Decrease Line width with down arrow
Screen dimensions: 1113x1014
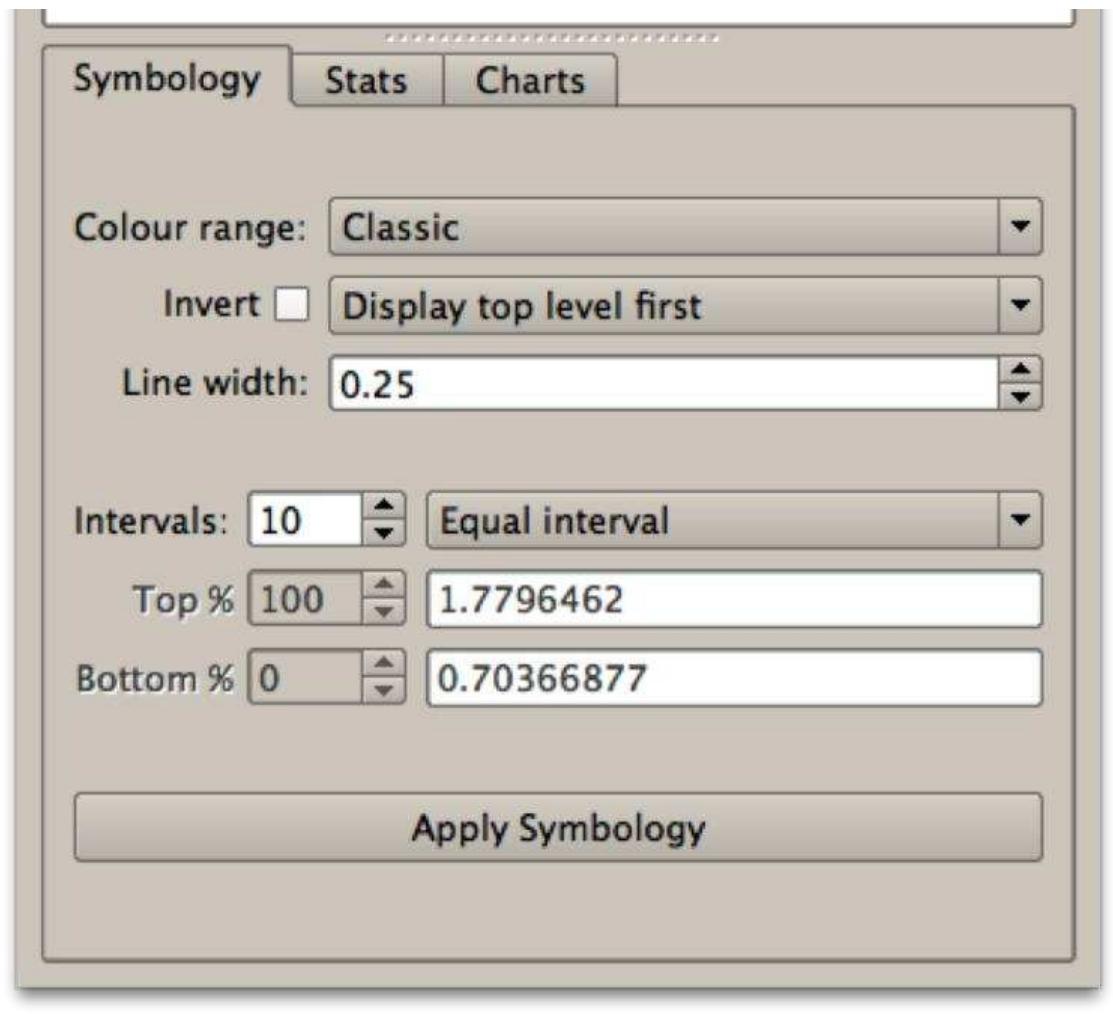click(x=1021, y=397)
